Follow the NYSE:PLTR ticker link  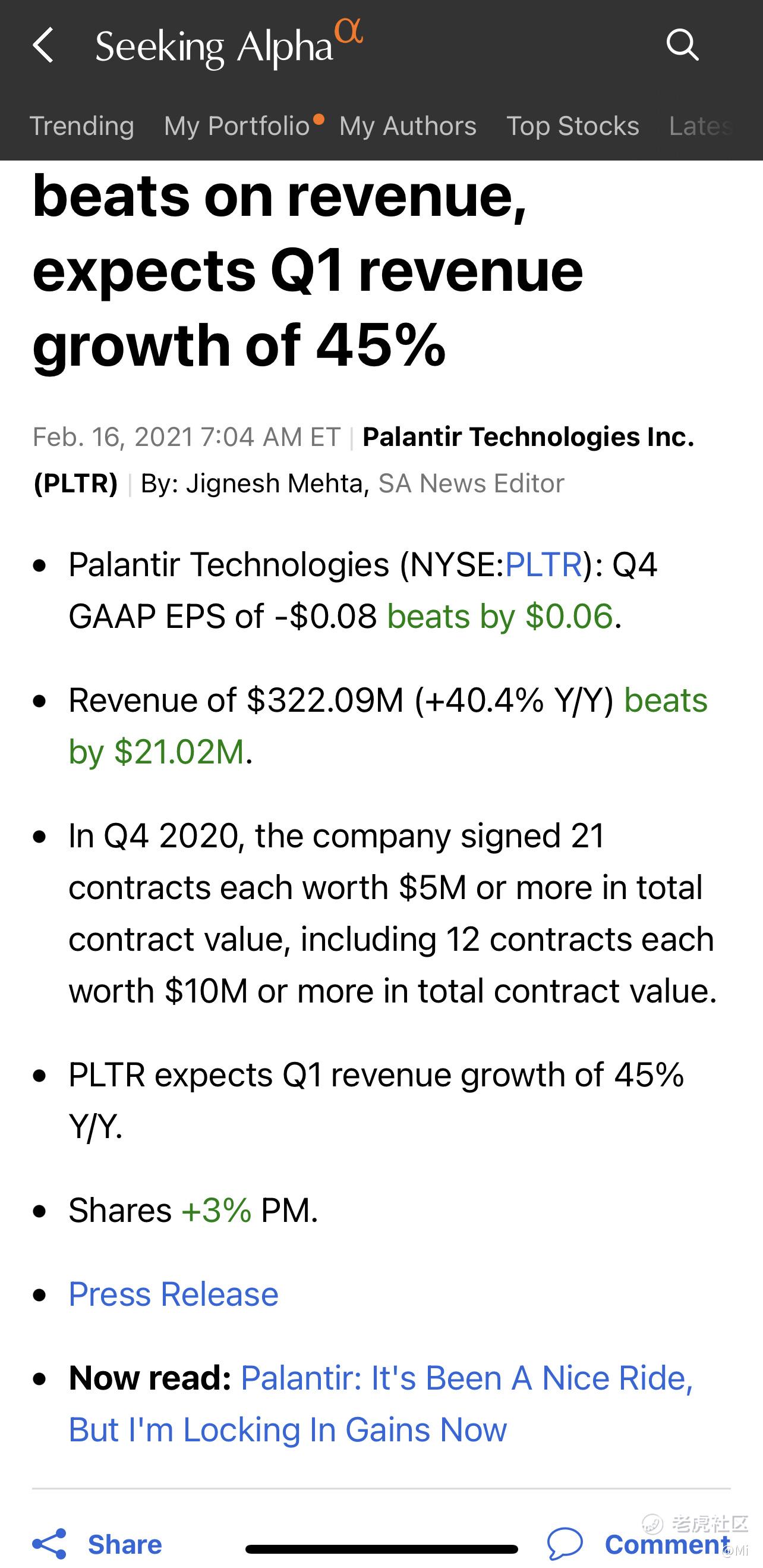pyautogui.click(x=543, y=564)
